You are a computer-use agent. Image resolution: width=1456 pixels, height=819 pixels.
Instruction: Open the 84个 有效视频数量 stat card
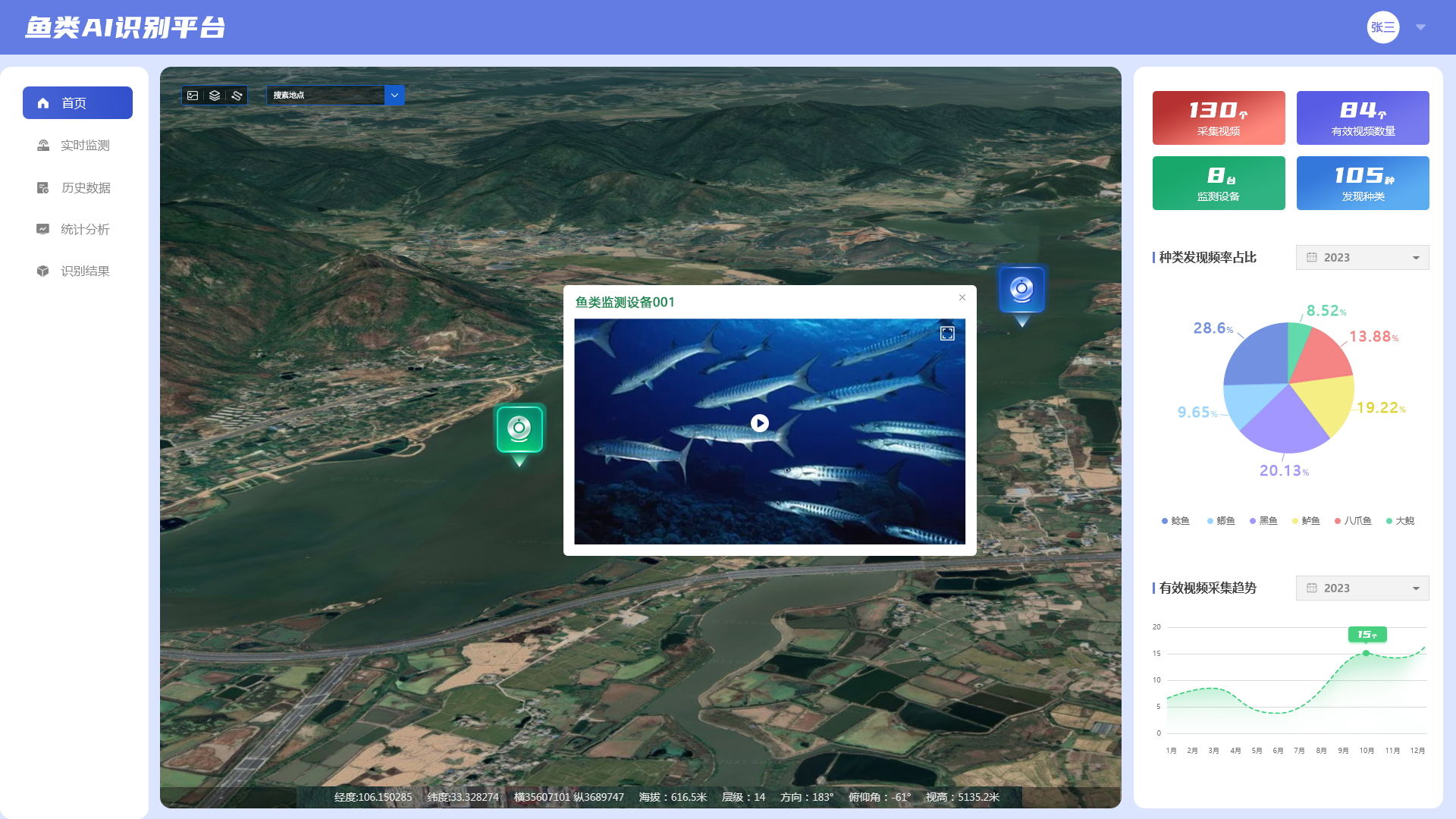click(x=1363, y=118)
